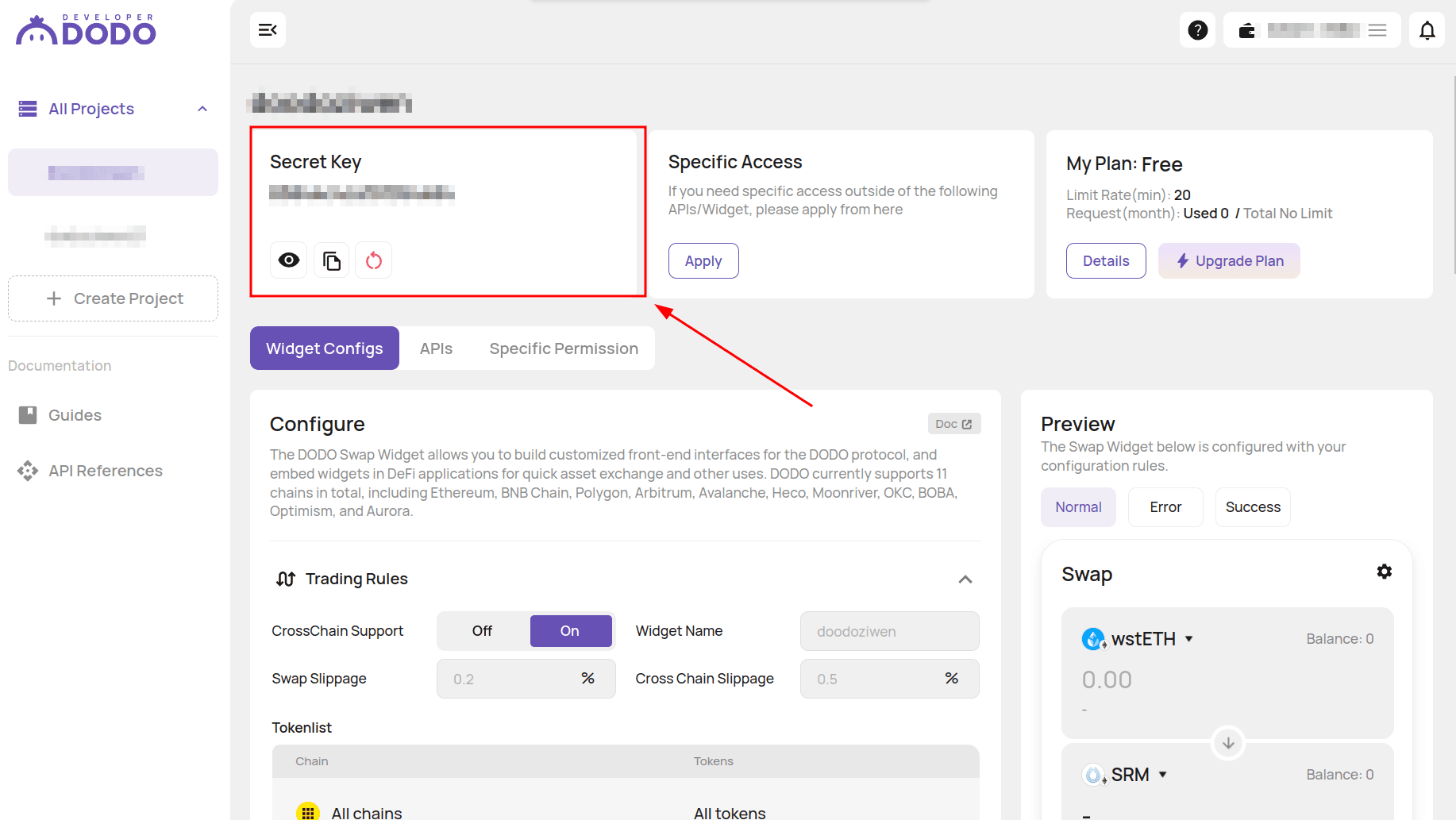Turn CrossChain Support On
Viewport: 1456px width, 820px height.
click(x=570, y=631)
